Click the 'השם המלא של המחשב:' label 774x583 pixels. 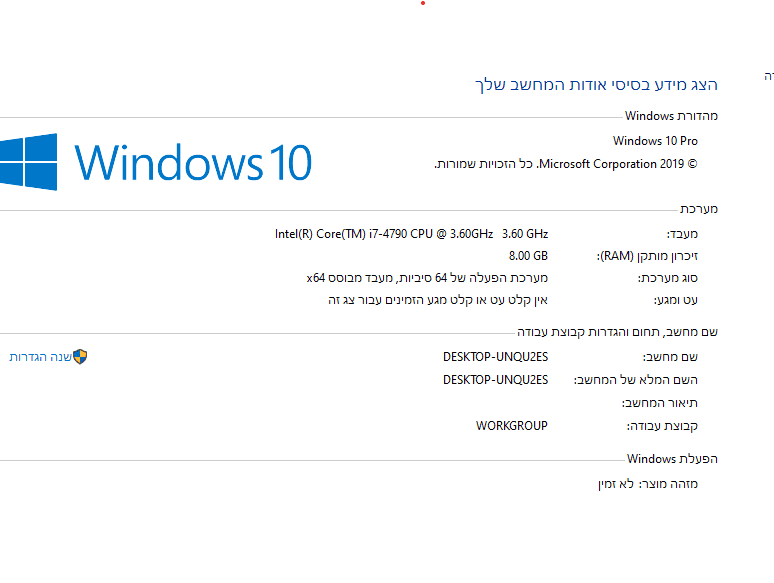click(635, 380)
